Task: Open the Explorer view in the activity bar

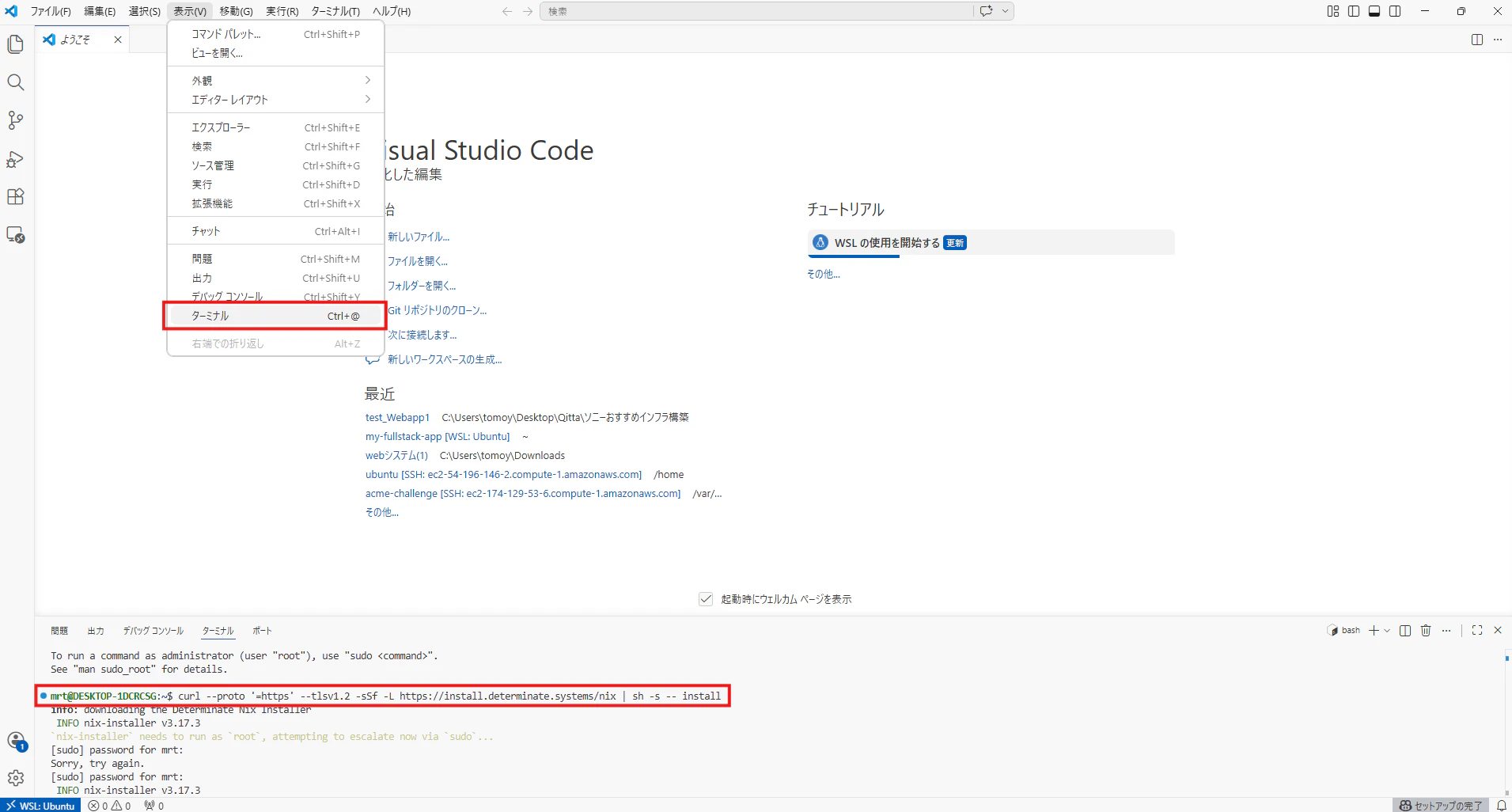Action: (16, 44)
